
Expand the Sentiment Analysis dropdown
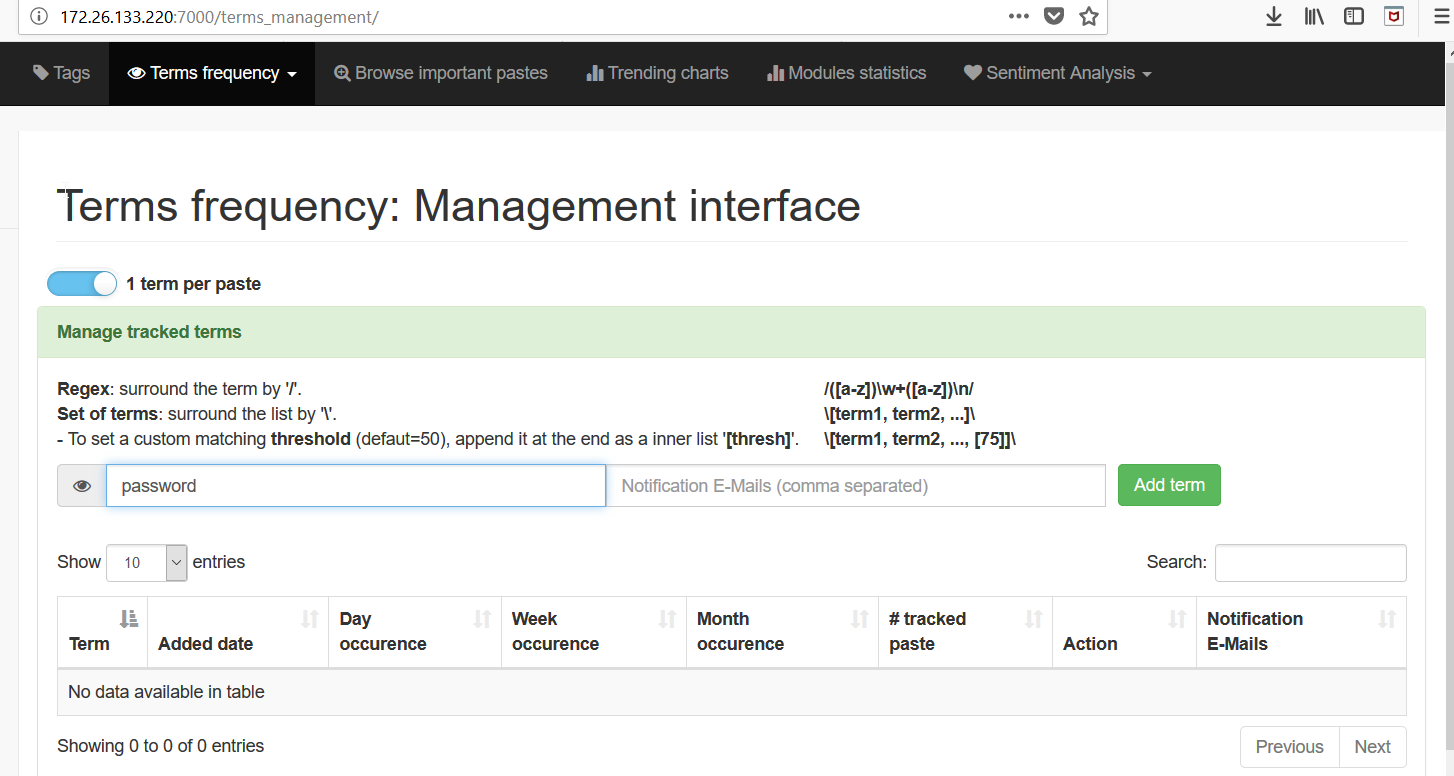click(1057, 72)
